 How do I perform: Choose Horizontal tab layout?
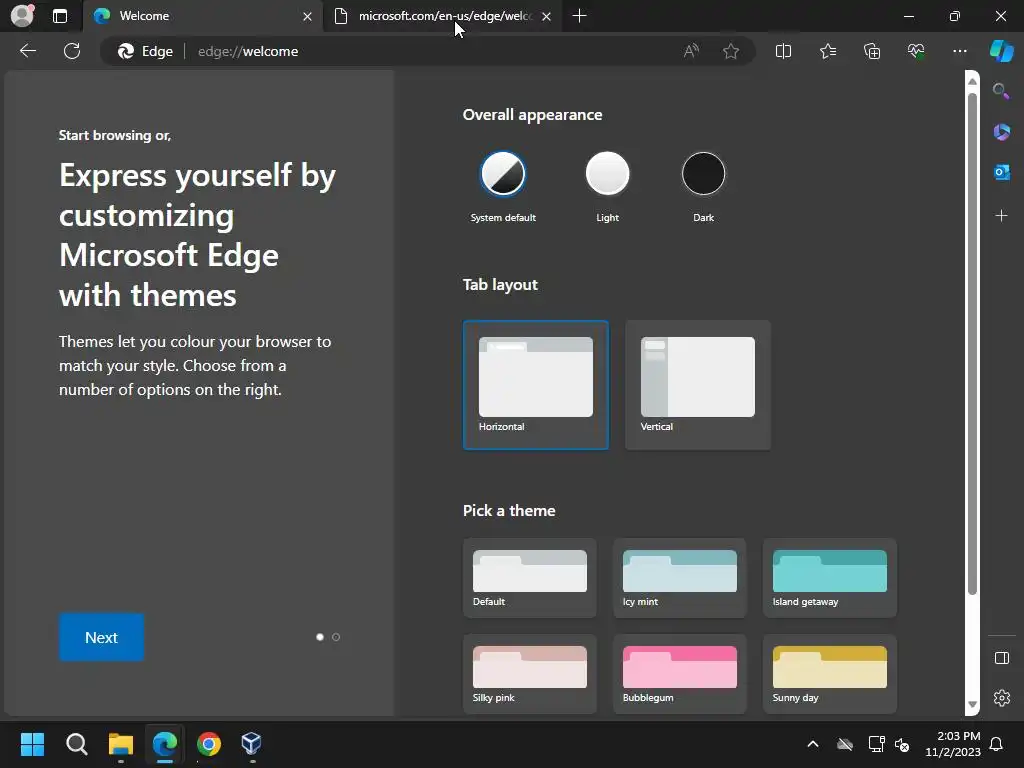tap(536, 385)
